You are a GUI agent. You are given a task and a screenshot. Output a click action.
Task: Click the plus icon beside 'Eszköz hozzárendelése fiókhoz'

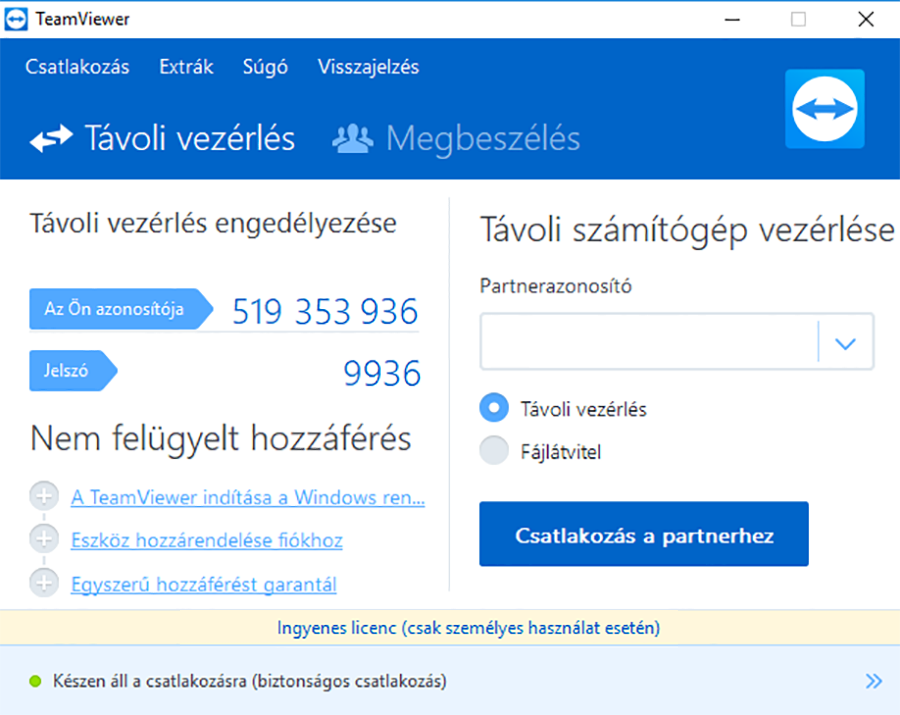click(x=44, y=539)
